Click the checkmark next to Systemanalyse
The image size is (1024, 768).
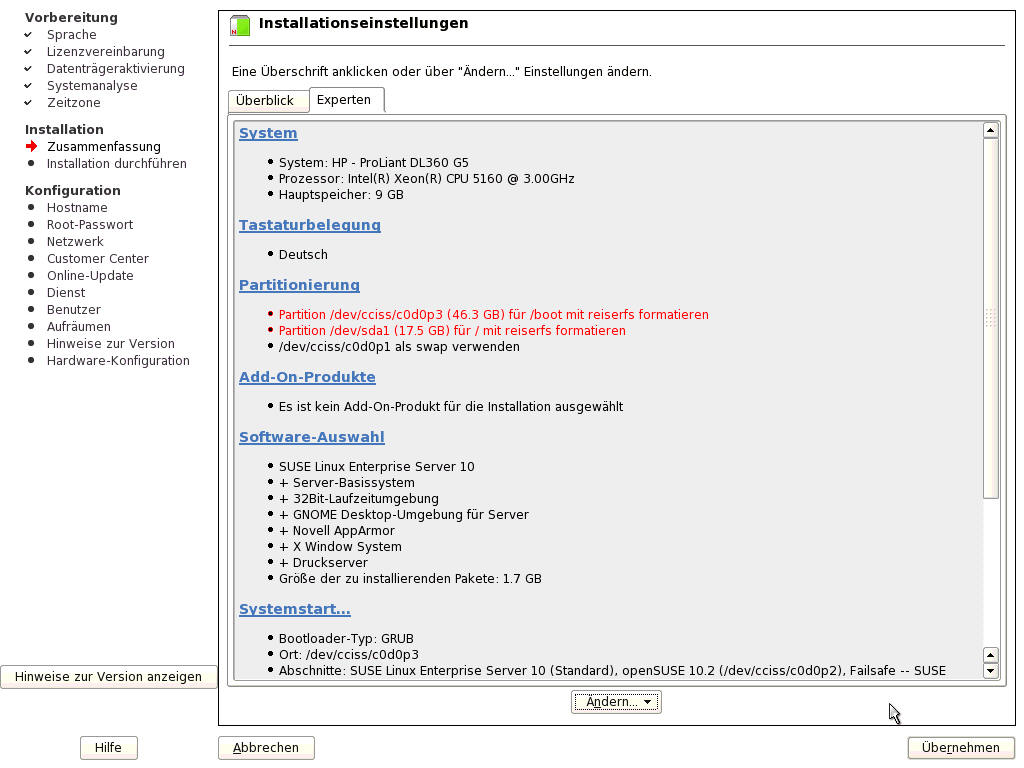click(28, 86)
